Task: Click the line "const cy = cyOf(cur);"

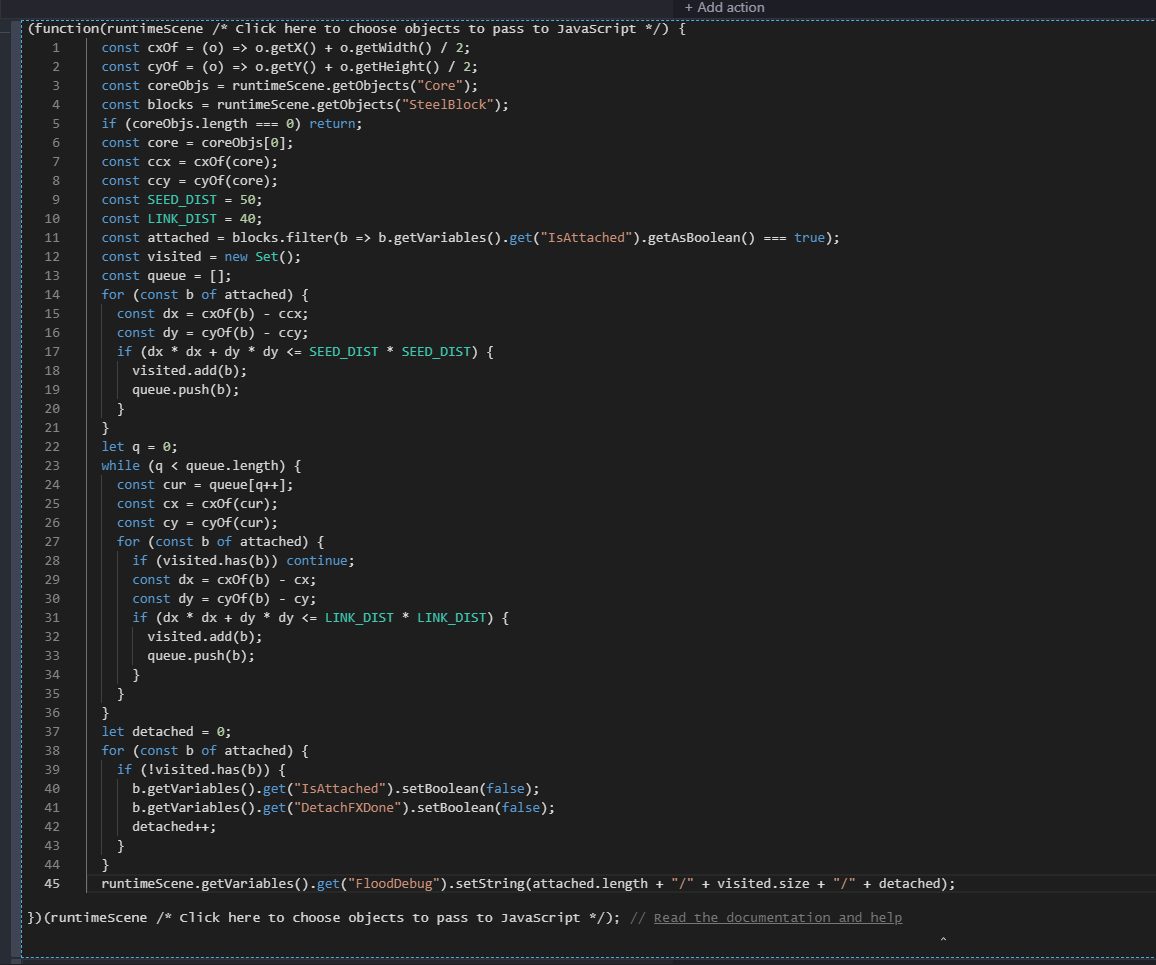Action: coord(198,523)
